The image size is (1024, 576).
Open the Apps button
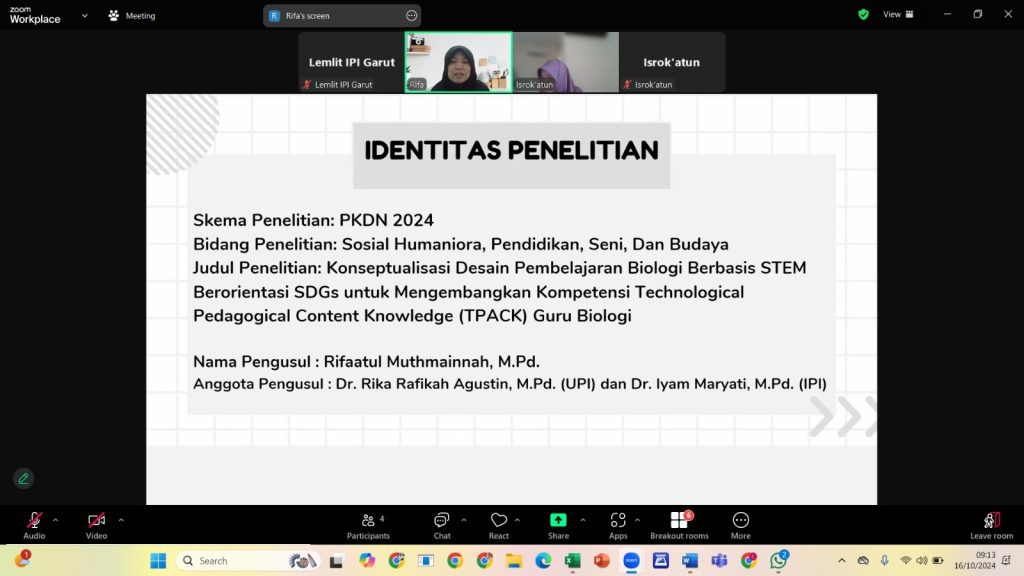[618, 525]
